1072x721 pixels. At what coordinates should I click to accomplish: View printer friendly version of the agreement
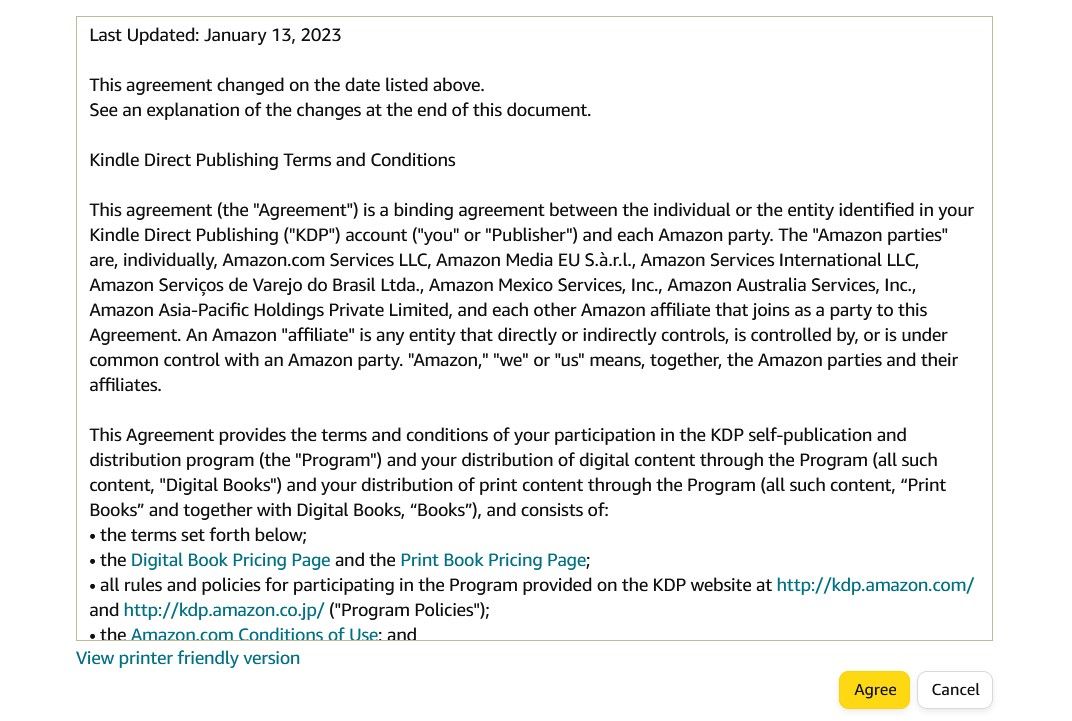[187, 657]
